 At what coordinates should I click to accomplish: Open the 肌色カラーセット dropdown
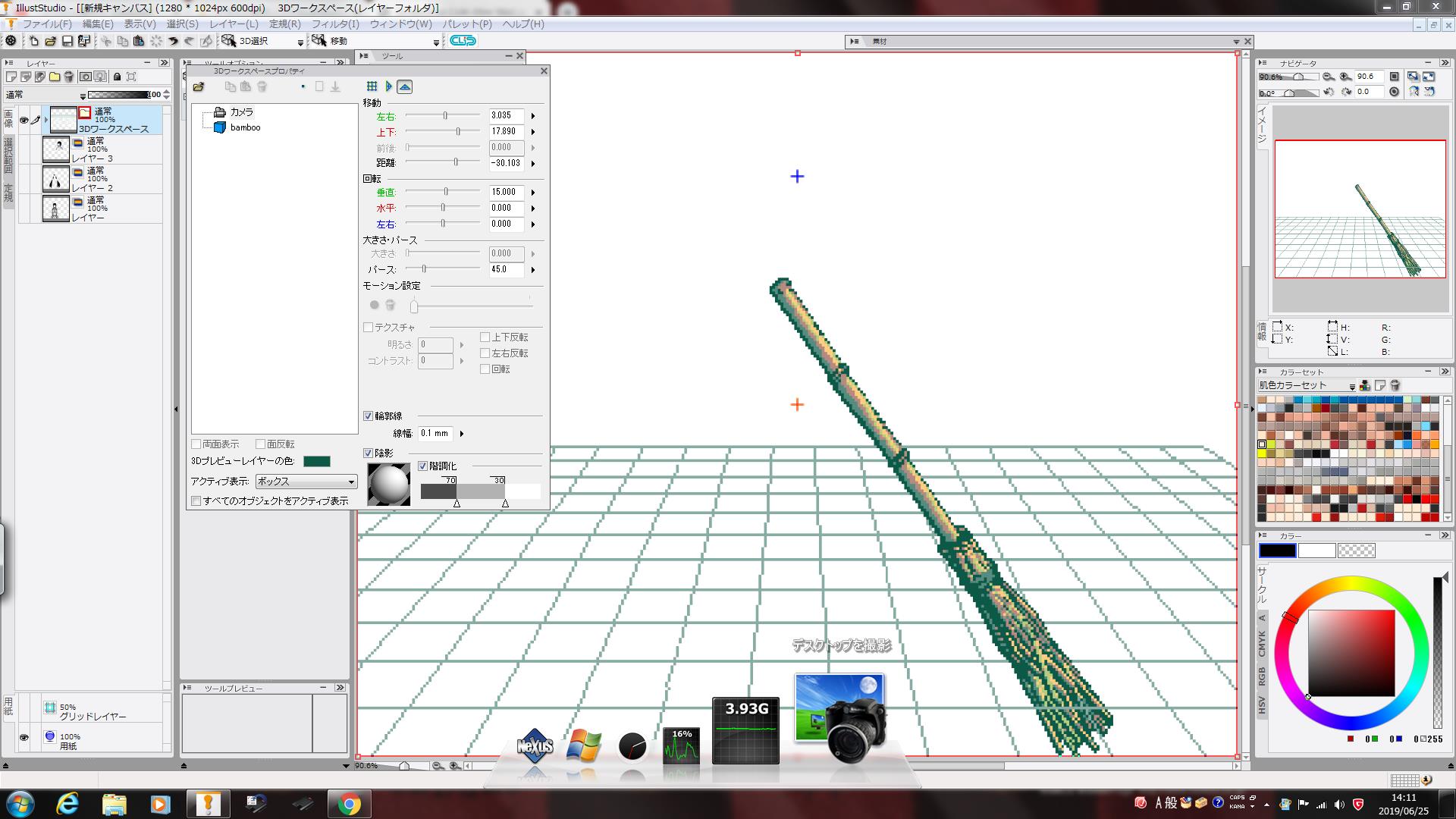point(1351,386)
